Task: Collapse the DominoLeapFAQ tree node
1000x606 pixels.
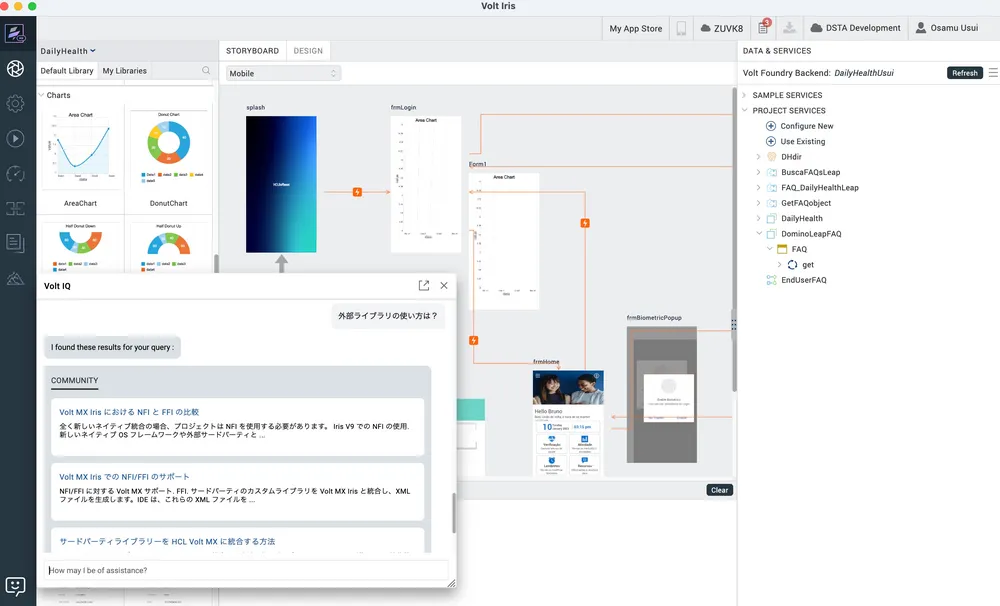Action: pyautogui.click(x=759, y=234)
